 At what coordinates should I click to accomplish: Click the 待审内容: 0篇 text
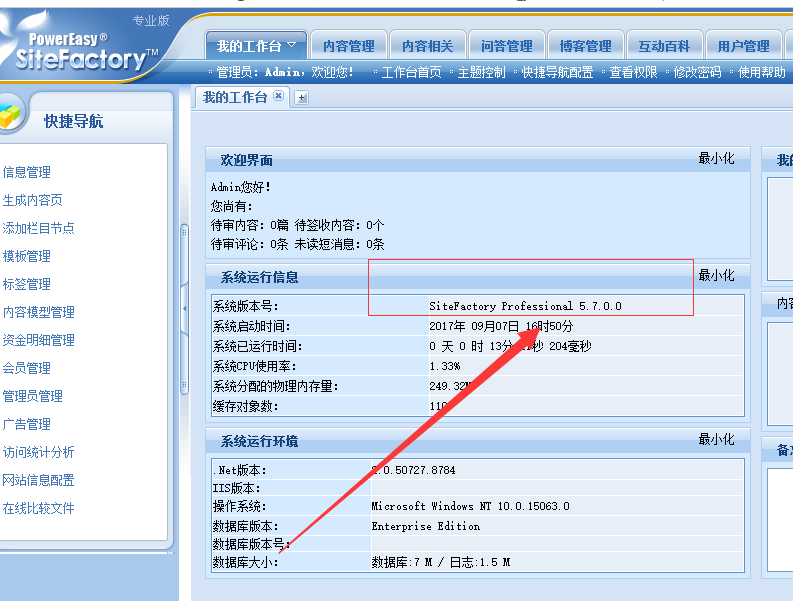250,225
